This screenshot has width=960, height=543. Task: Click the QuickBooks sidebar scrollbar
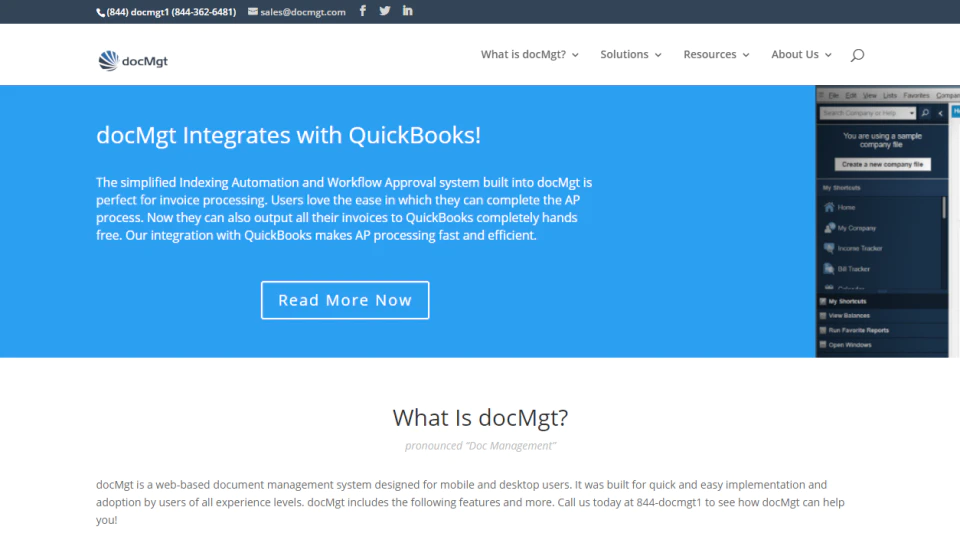pos(944,208)
